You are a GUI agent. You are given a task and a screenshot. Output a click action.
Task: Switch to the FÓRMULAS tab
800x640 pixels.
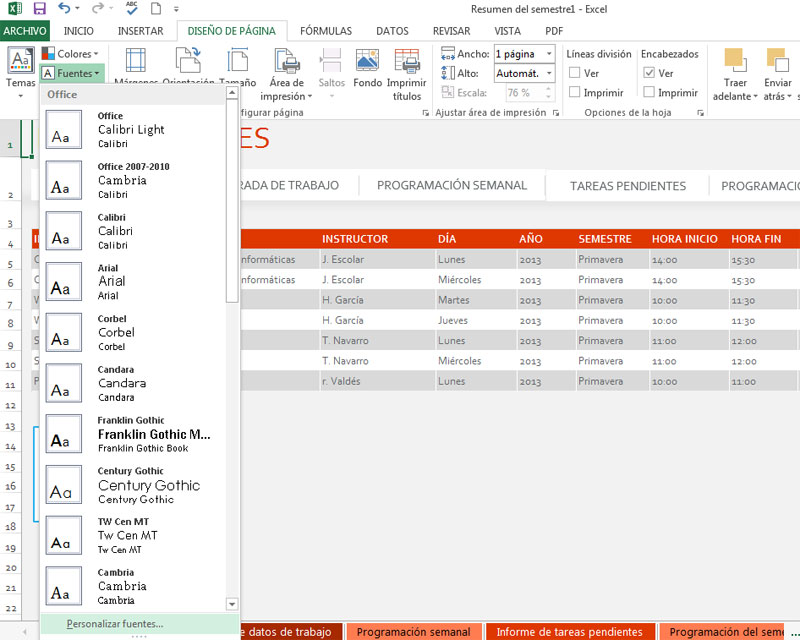(326, 31)
